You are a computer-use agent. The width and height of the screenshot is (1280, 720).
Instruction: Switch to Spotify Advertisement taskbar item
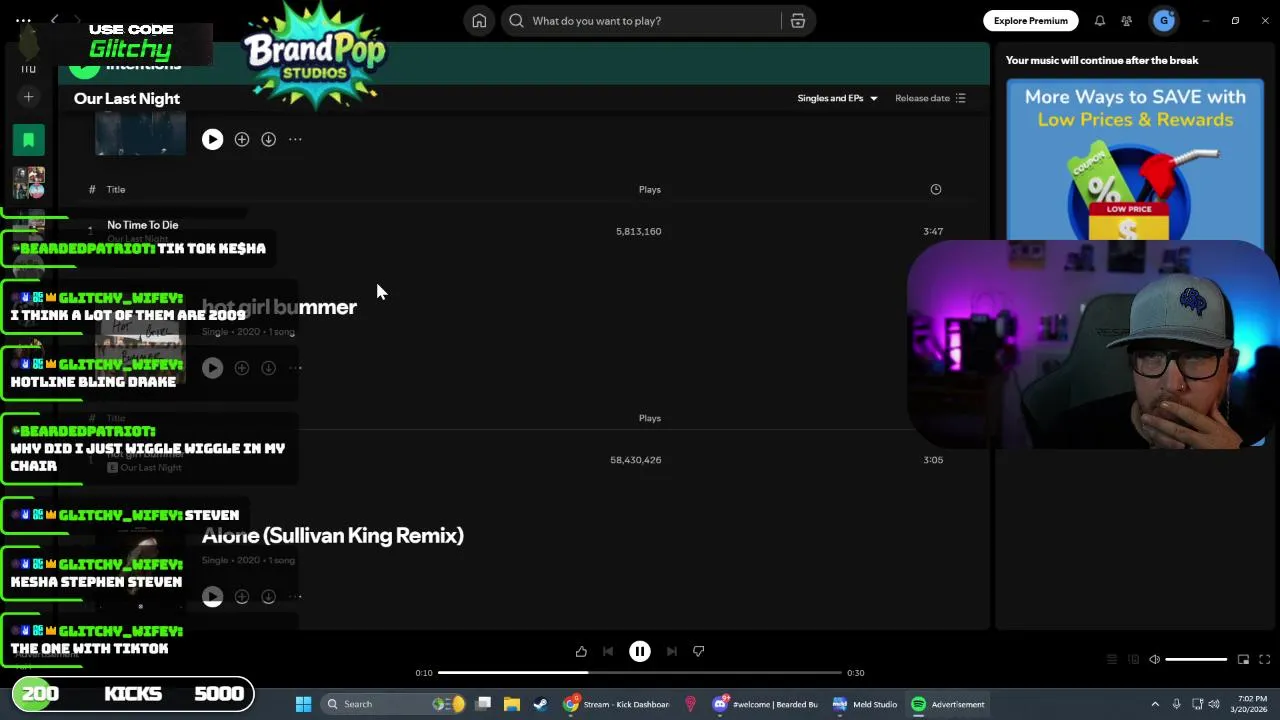(x=948, y=704)
